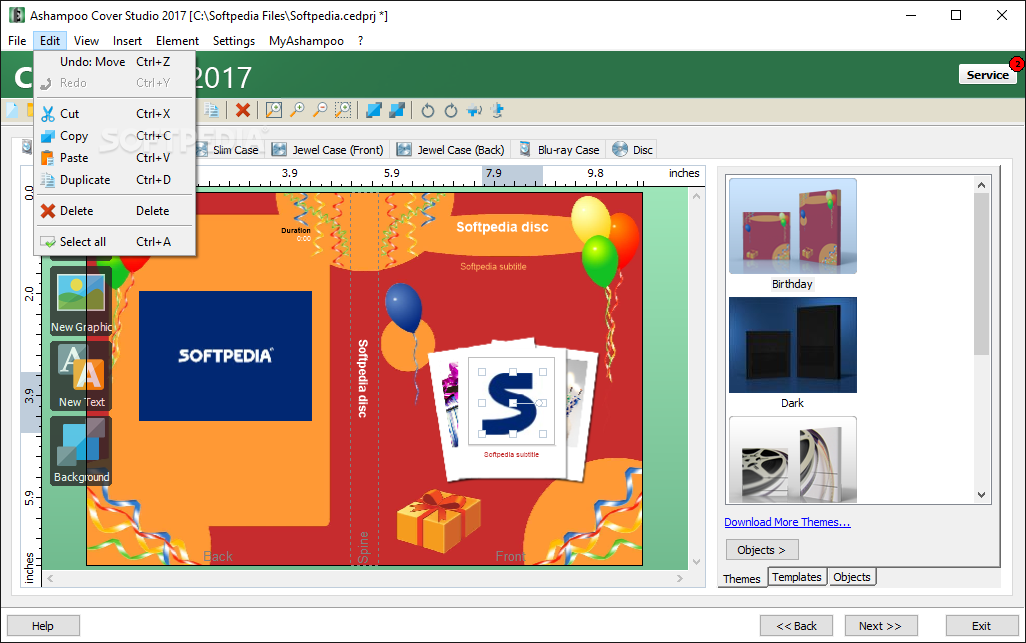Switch to the Blu-ray Case tab
Image resolution: width=1026 pixels, height=643 pixels.
pyautogui.click(x=559, y=150)
